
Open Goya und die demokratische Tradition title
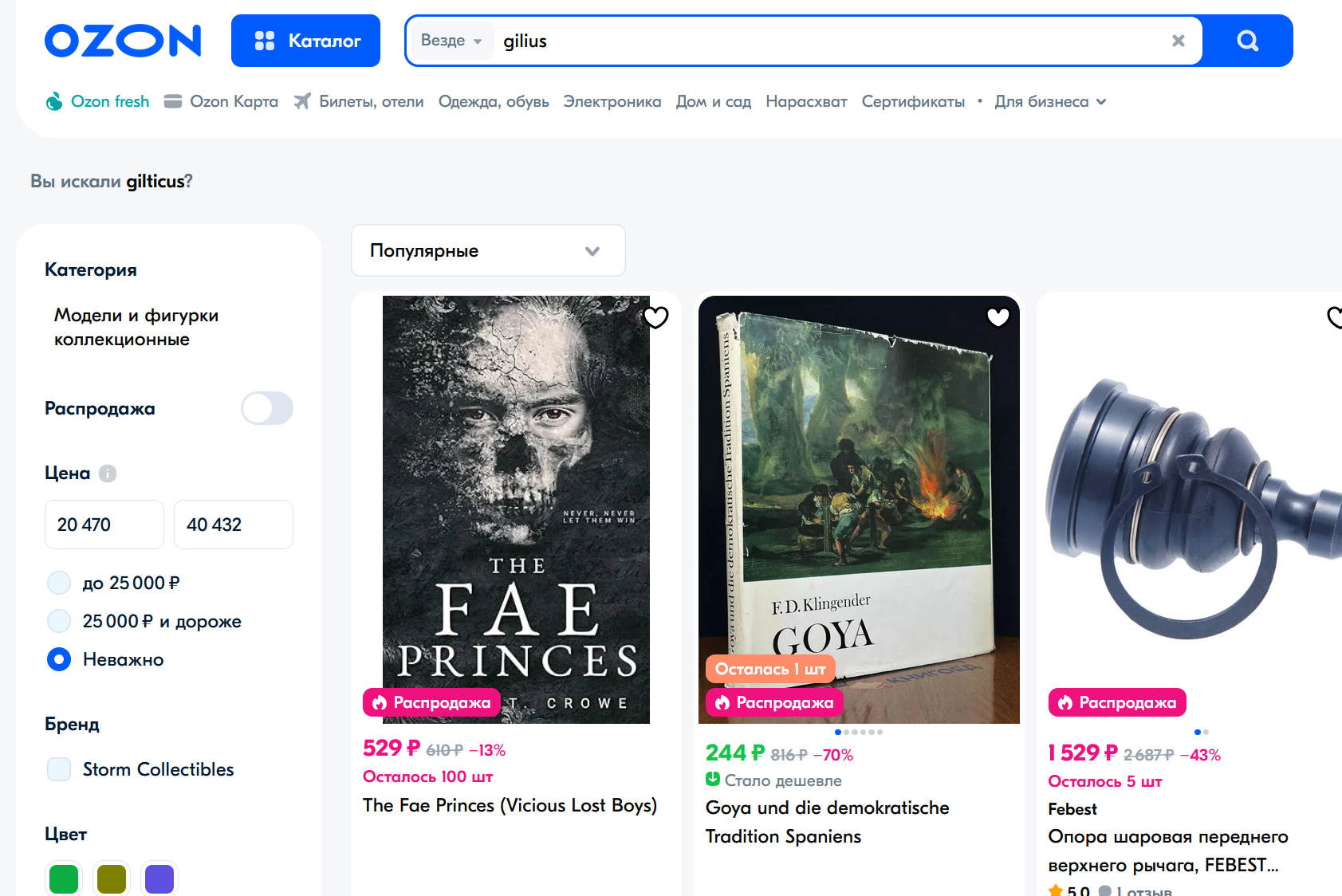point(827,822)
